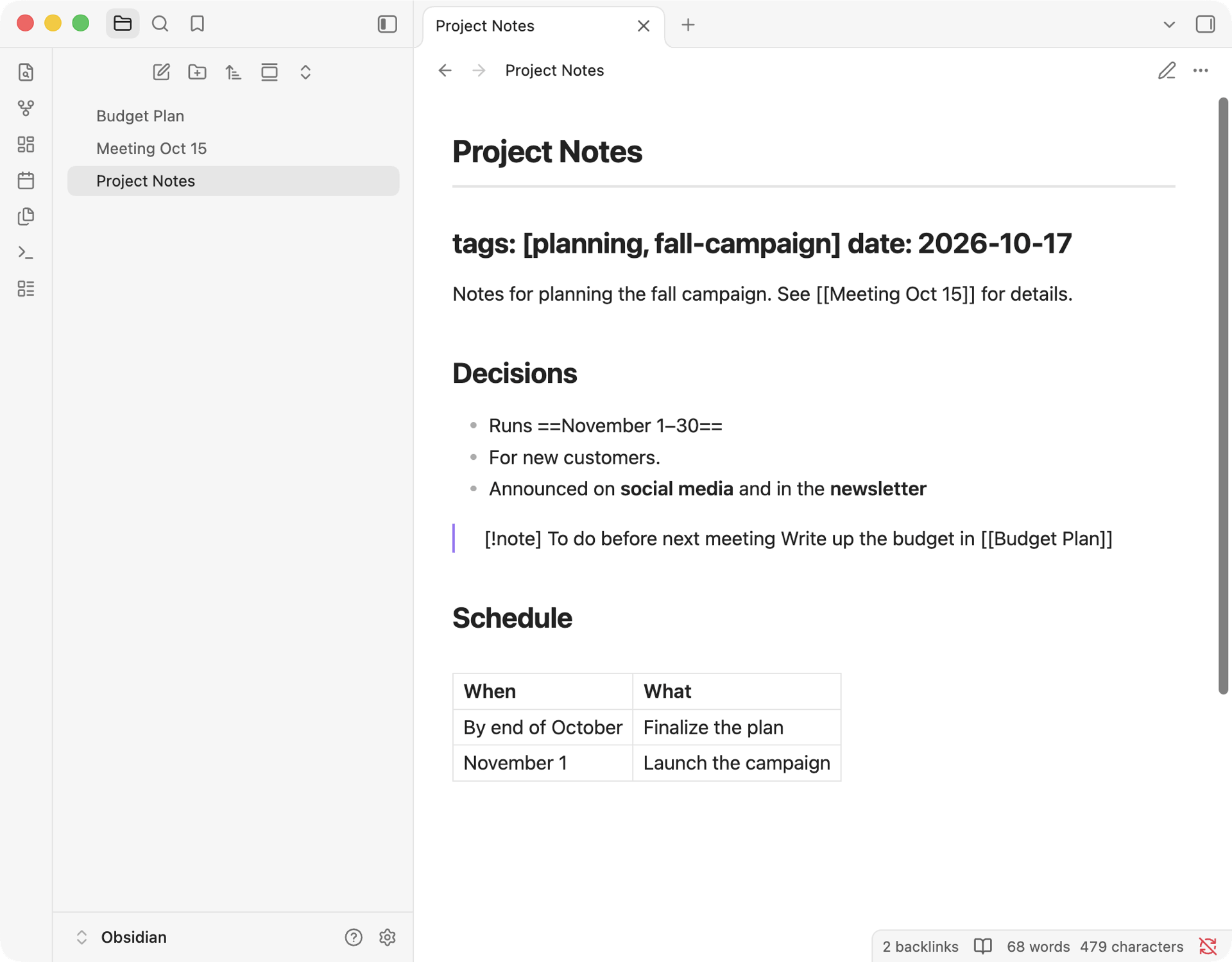Navigate back in note history

(445, 71)
